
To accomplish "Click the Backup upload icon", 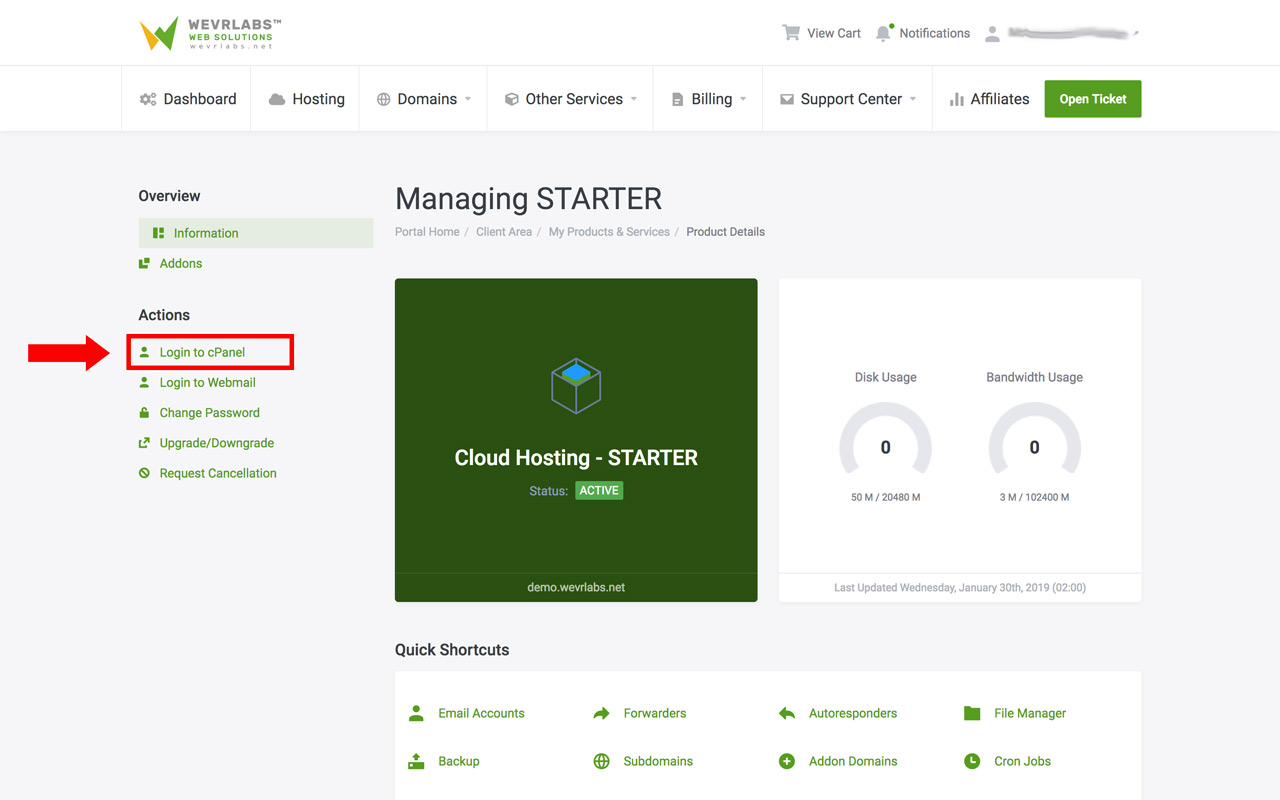I will (x=416, y=761).
